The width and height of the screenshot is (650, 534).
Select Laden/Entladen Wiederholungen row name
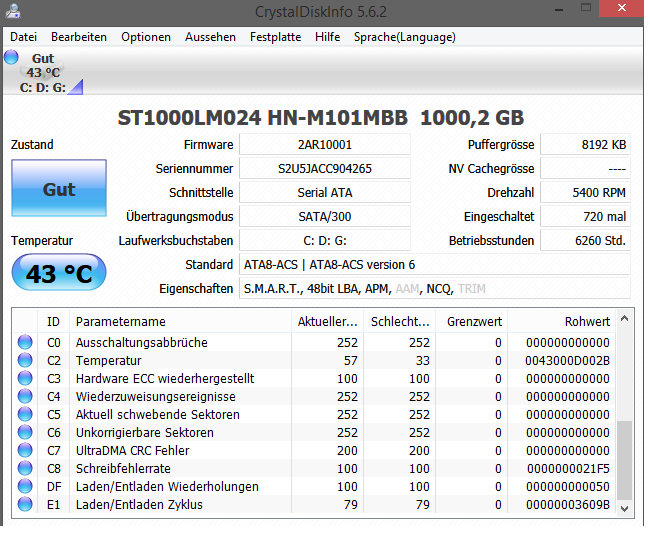click(167, 486)
